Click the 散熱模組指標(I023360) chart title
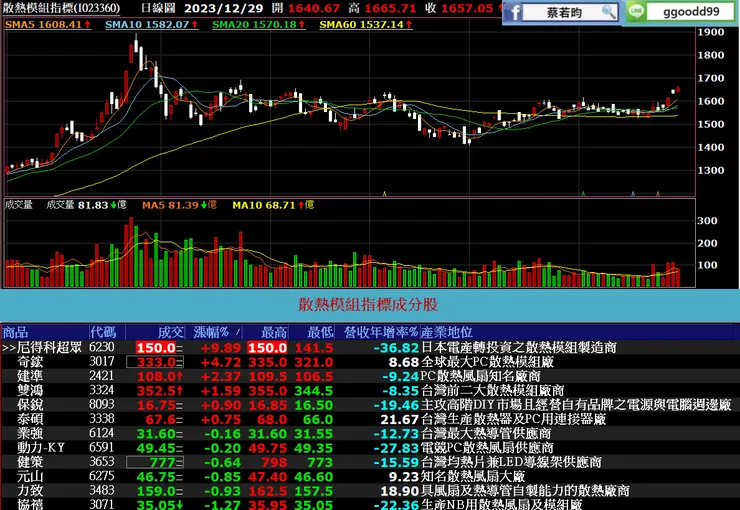This screenshot has height=510, width=740. (x=61, y=8)
